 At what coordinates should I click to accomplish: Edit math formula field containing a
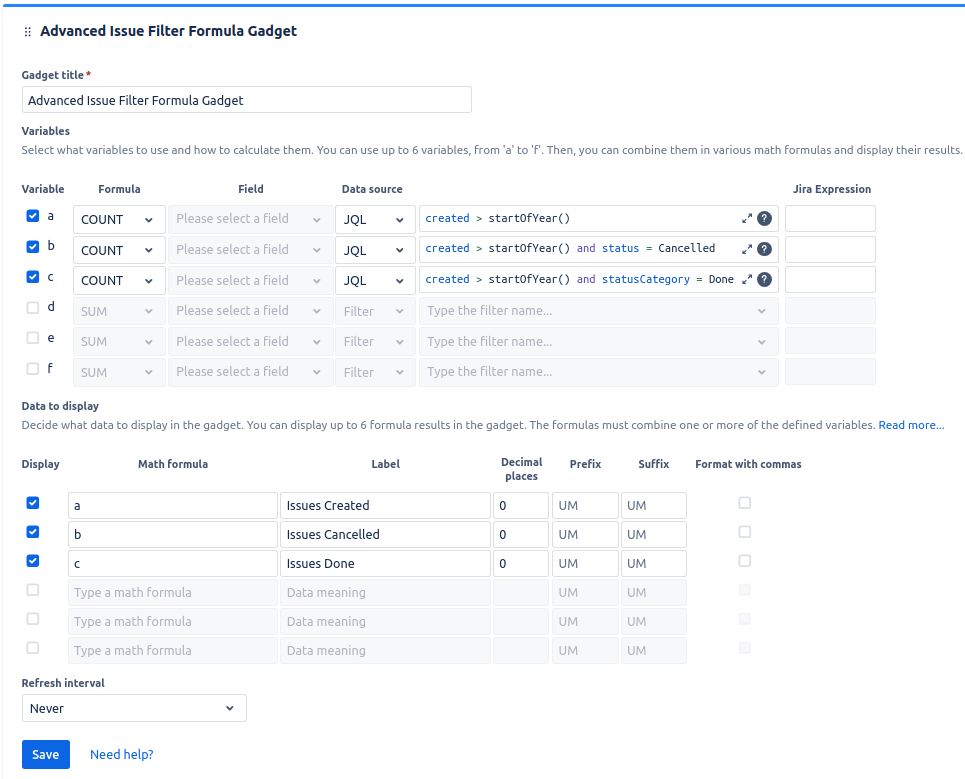coord(173,506)
